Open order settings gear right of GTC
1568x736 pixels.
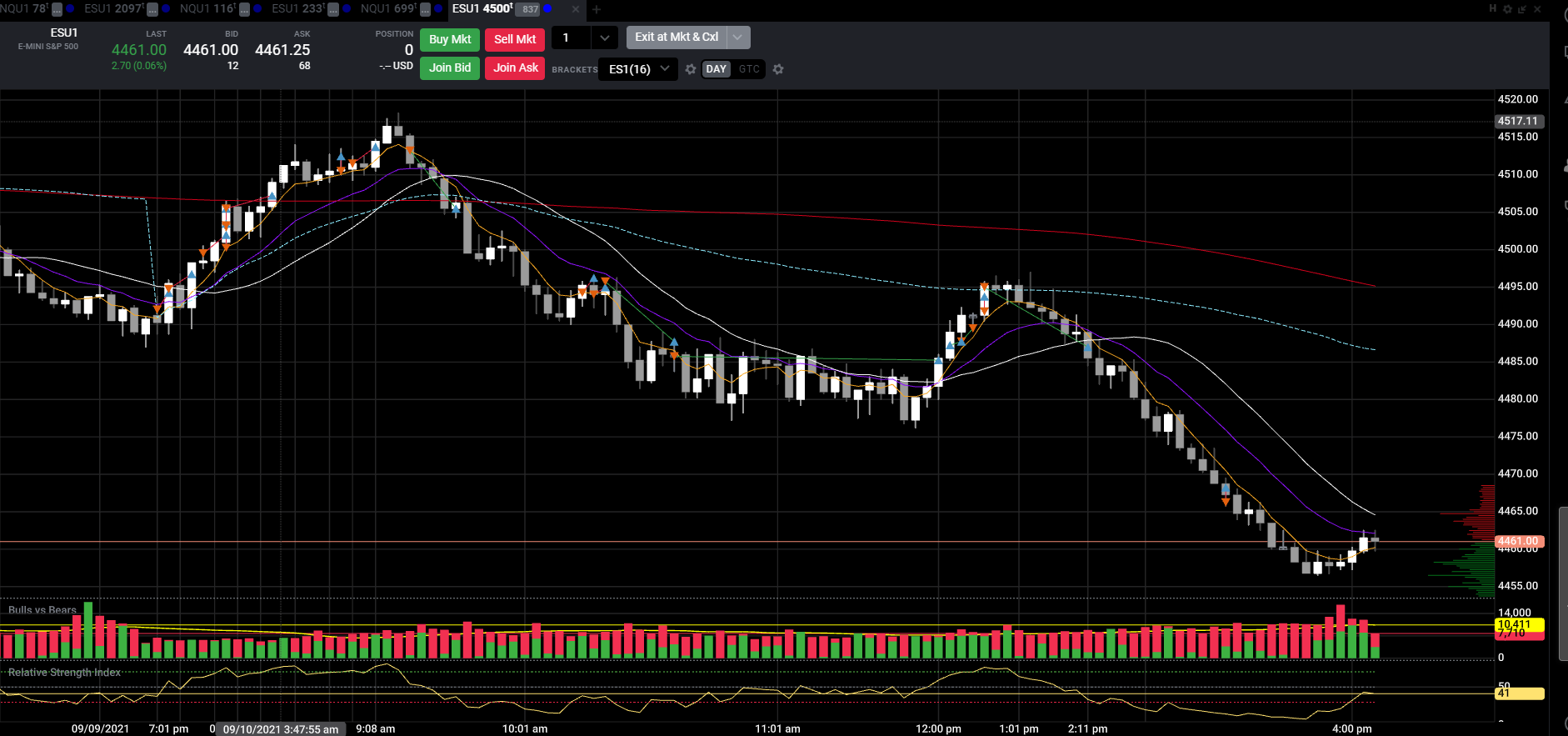click(x=778, y=69)
